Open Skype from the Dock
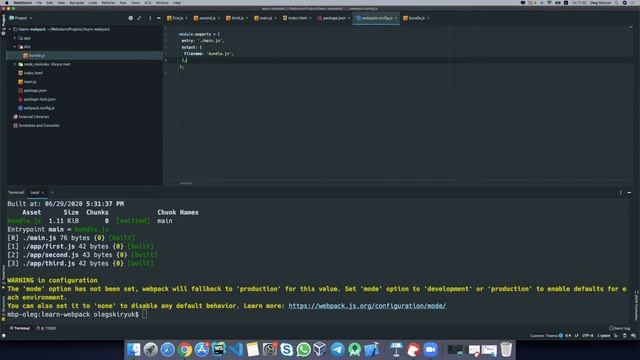640x360 pixels. pyautogui.click(x=287, y=350)
